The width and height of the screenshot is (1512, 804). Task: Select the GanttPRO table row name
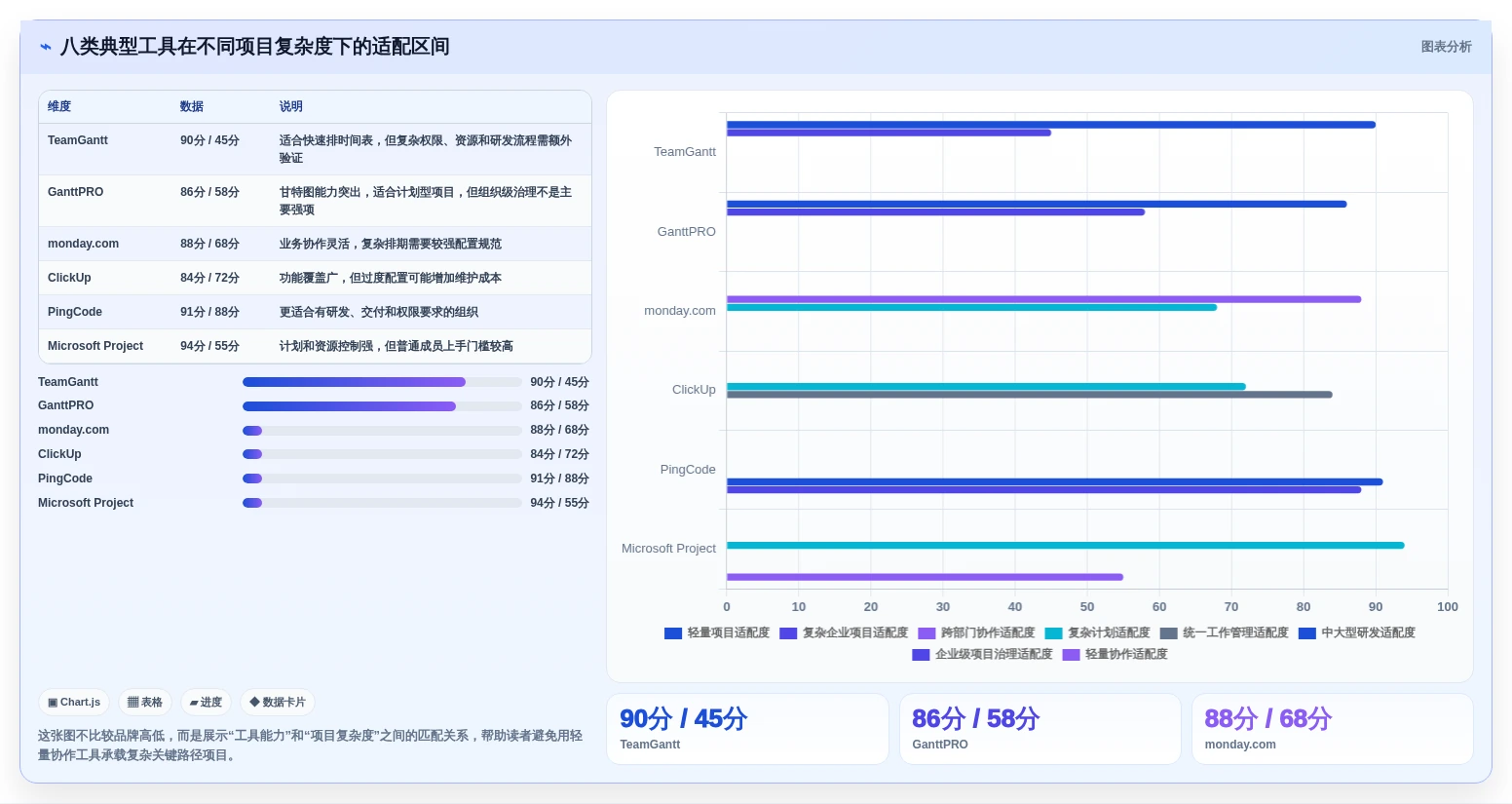click(x=76, y=192)
